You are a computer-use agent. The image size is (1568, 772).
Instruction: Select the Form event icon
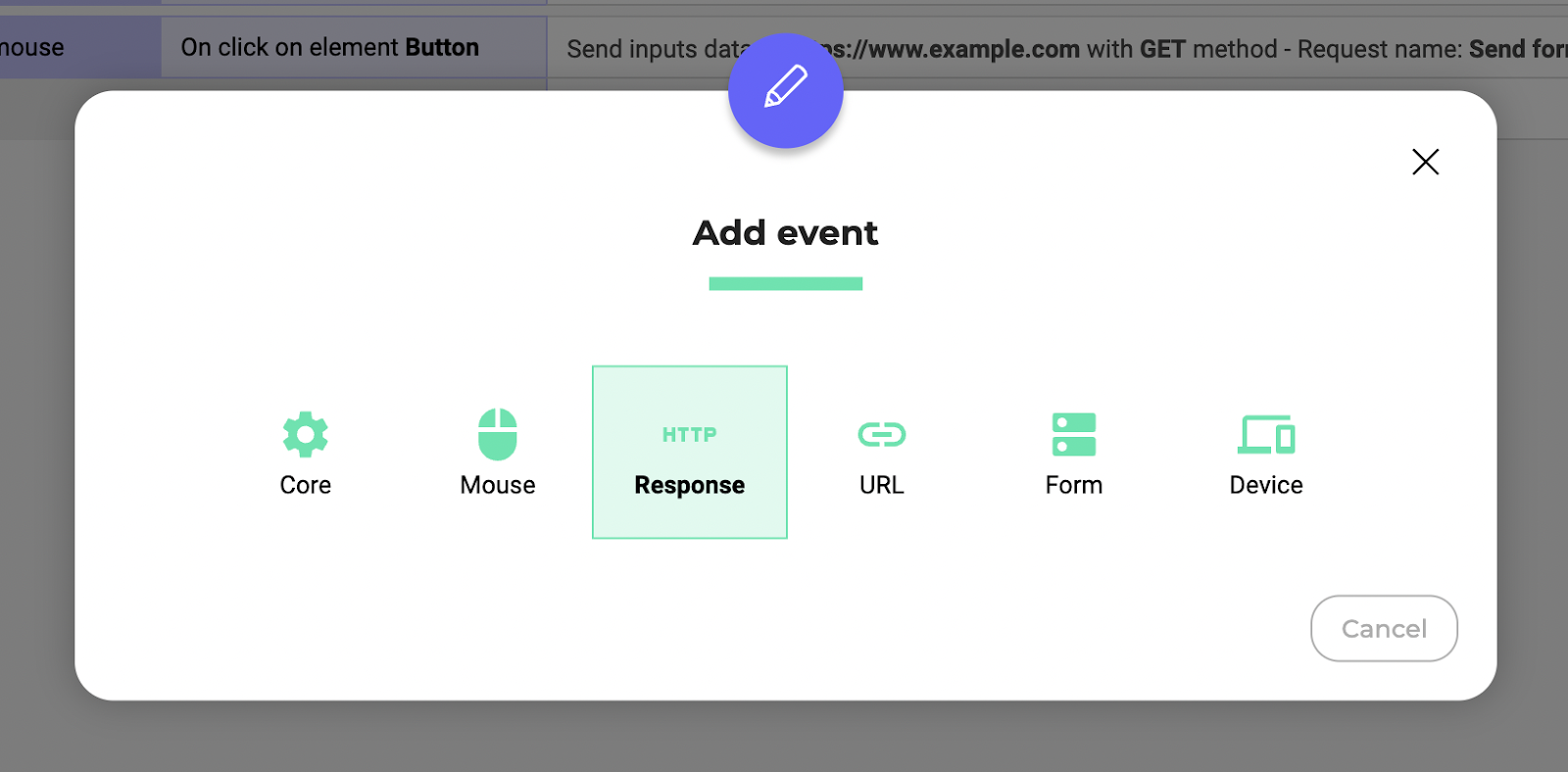click(x=1073, y=434)
